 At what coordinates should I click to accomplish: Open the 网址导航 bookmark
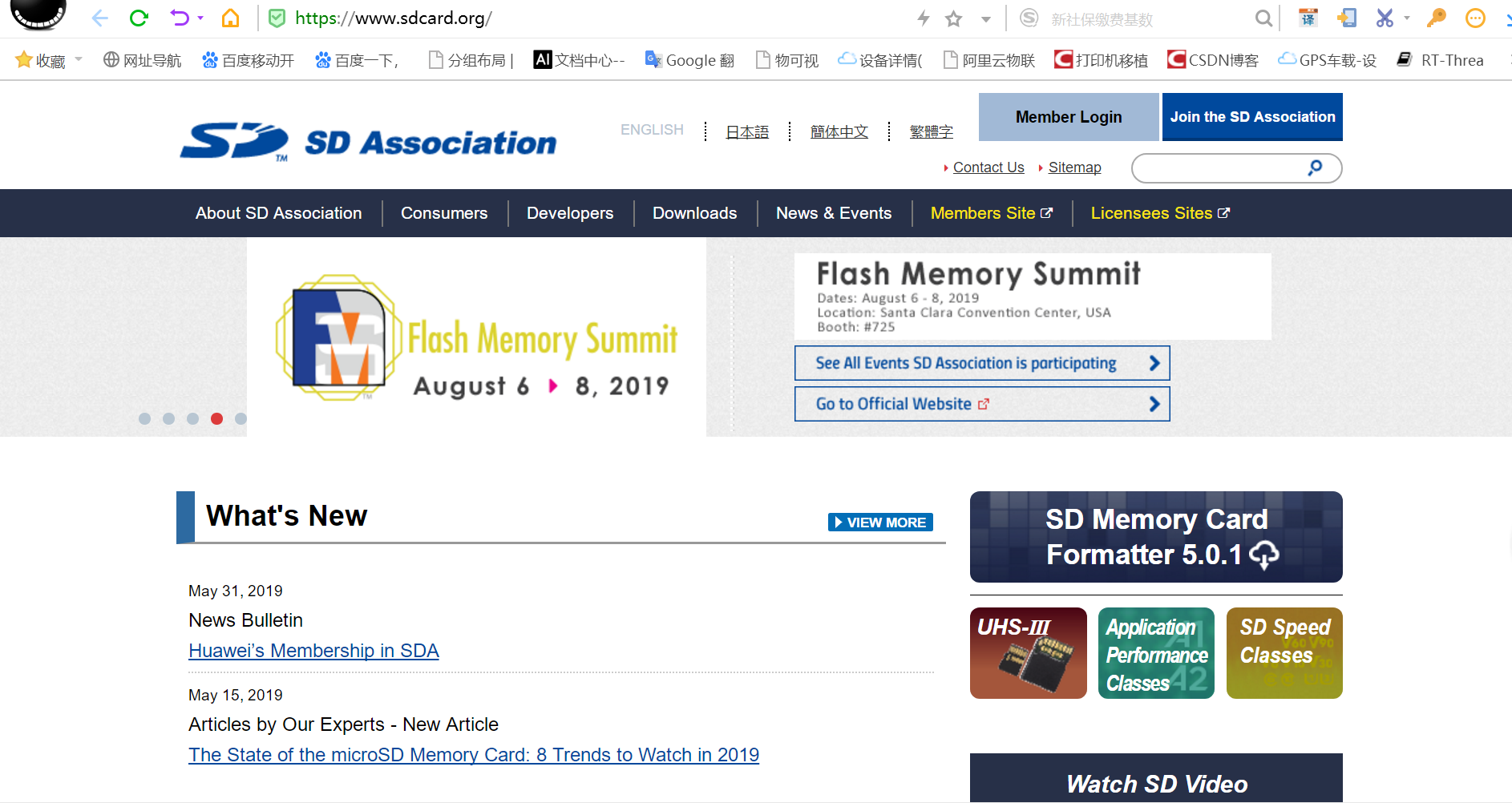tap(143, 60)
